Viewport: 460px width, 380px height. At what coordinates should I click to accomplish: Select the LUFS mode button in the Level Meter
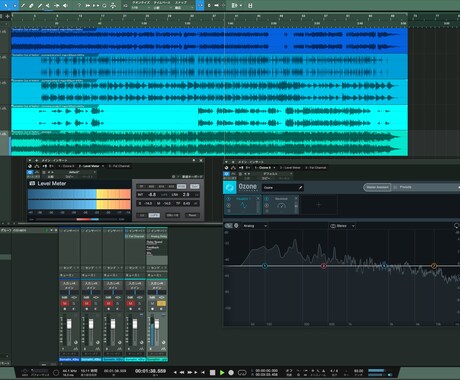[154, 215]
